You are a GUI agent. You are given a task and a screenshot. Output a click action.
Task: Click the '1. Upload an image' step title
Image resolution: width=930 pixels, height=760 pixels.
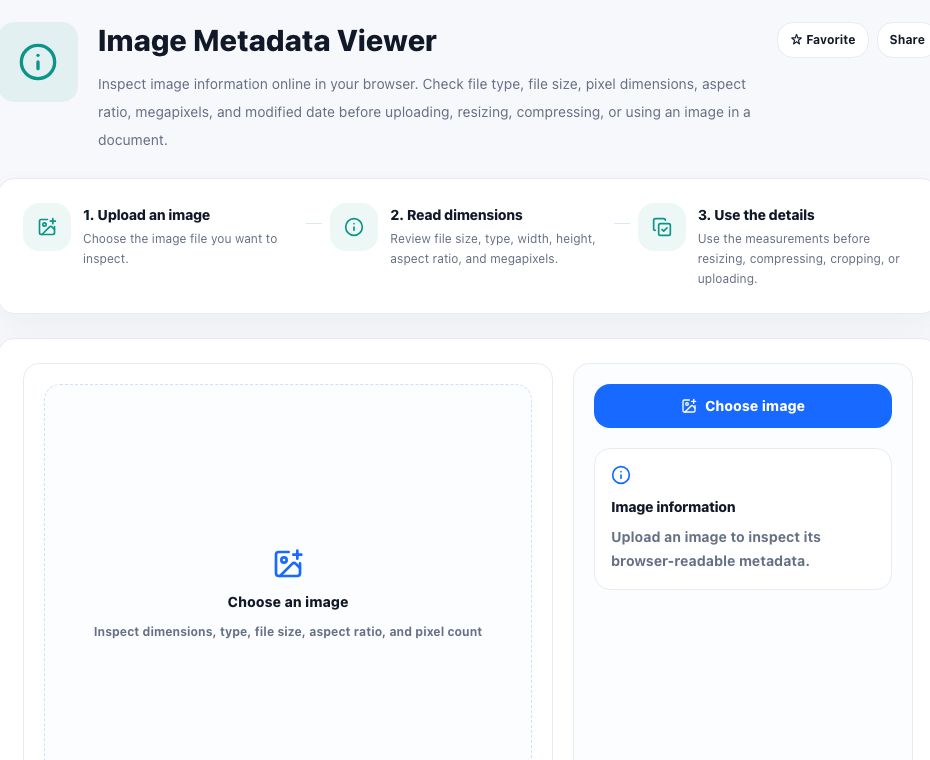coord(146,215)
